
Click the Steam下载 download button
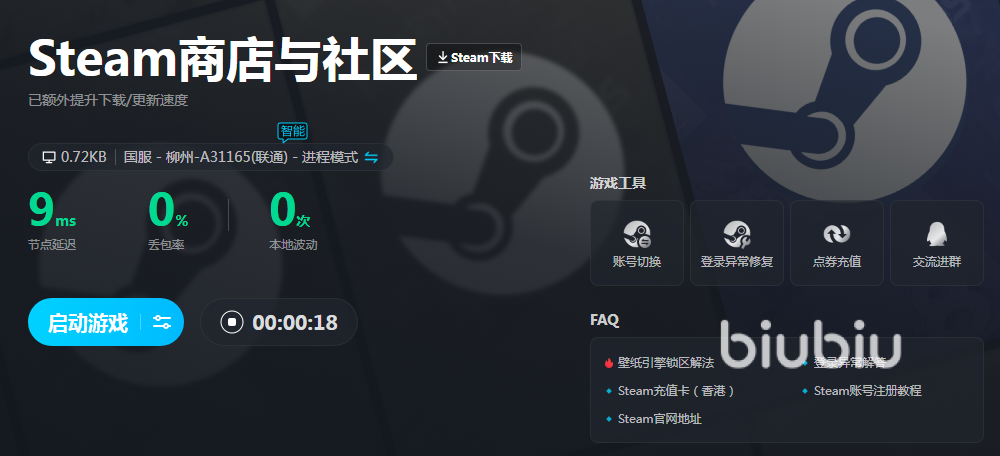tap(474, 57)
